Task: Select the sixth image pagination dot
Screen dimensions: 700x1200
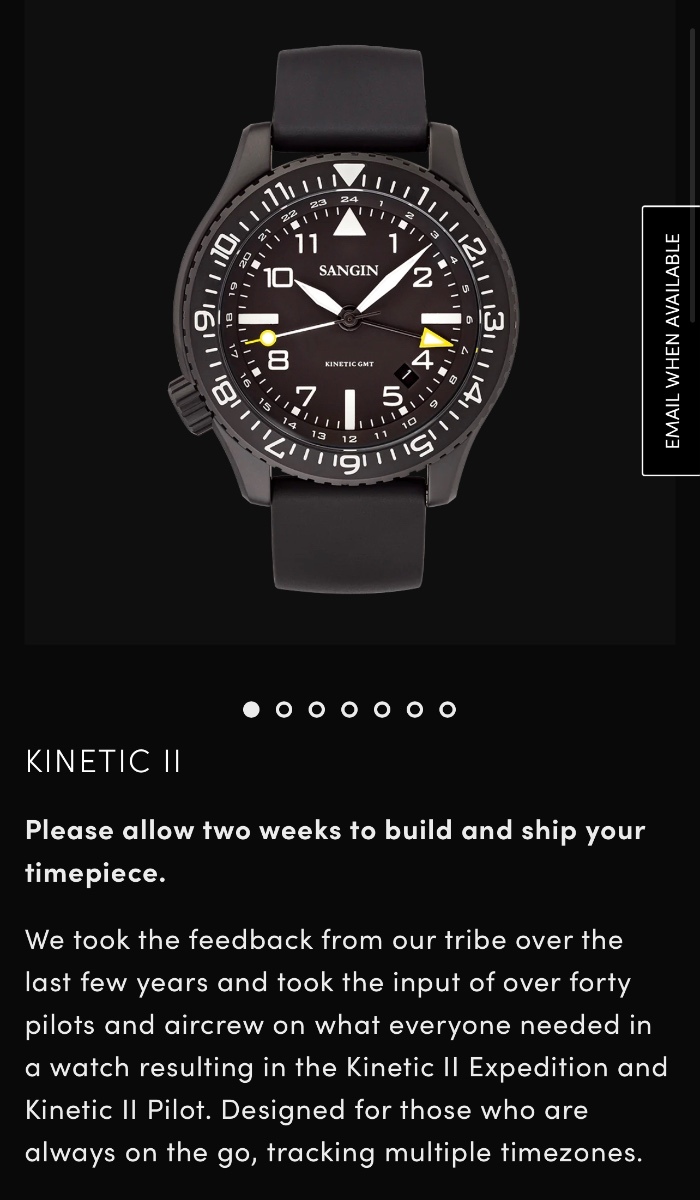Action: point(415,709)
